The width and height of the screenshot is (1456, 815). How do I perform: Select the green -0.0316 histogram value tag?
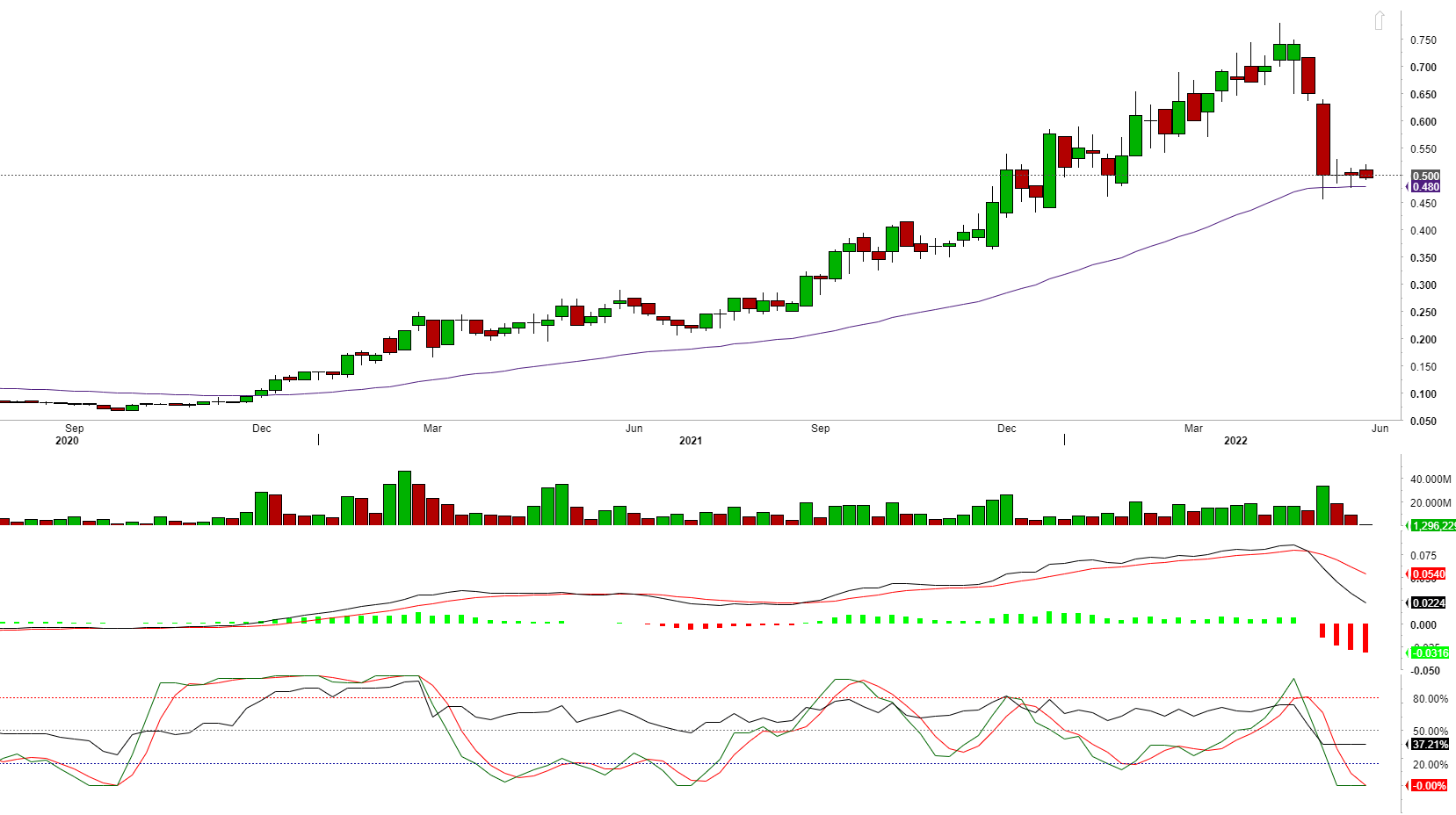click(1429, 653)
